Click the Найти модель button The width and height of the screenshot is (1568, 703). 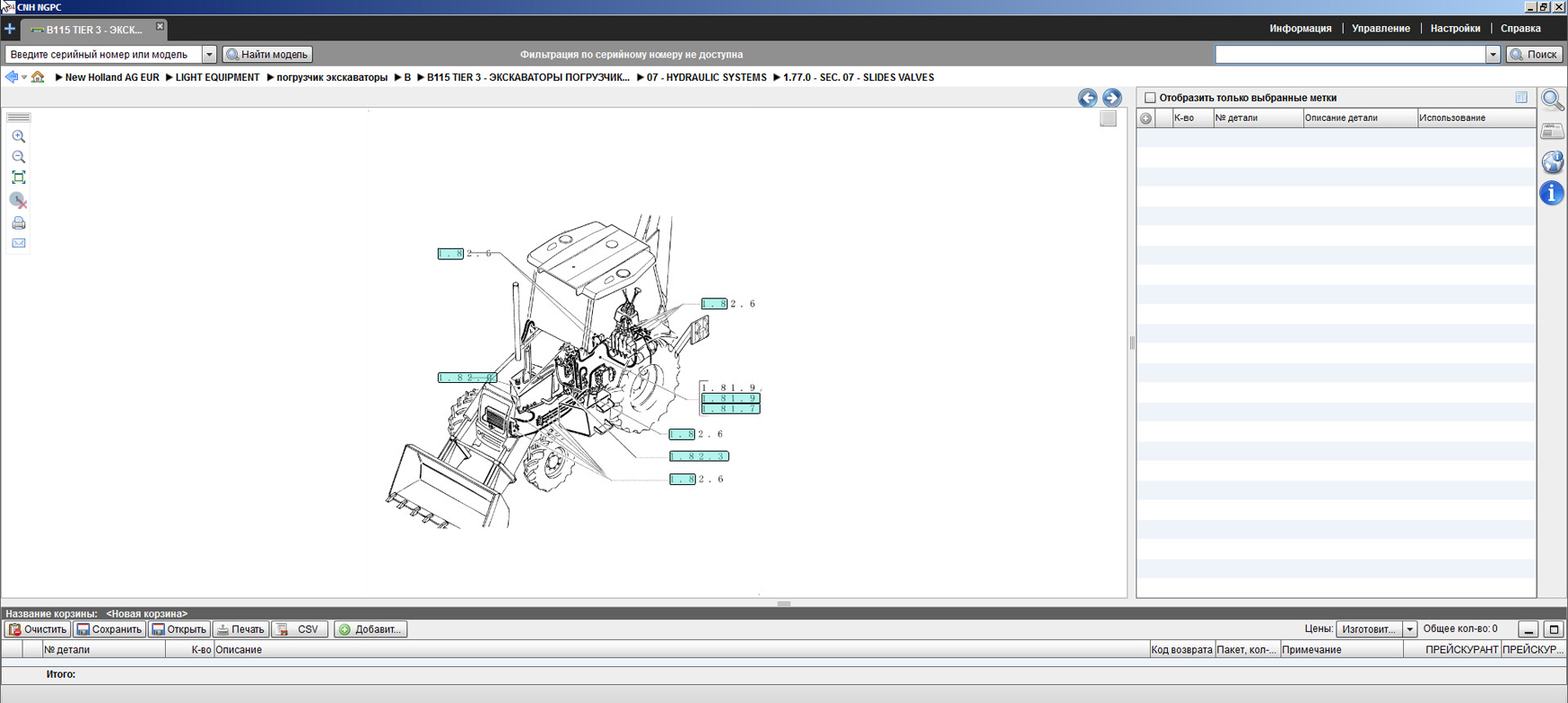[267, 55]
